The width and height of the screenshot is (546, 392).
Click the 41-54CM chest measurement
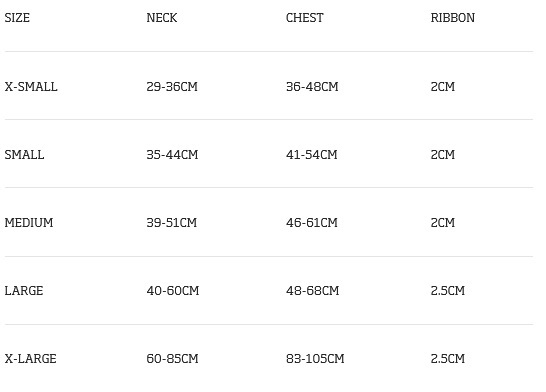[312, 155]
